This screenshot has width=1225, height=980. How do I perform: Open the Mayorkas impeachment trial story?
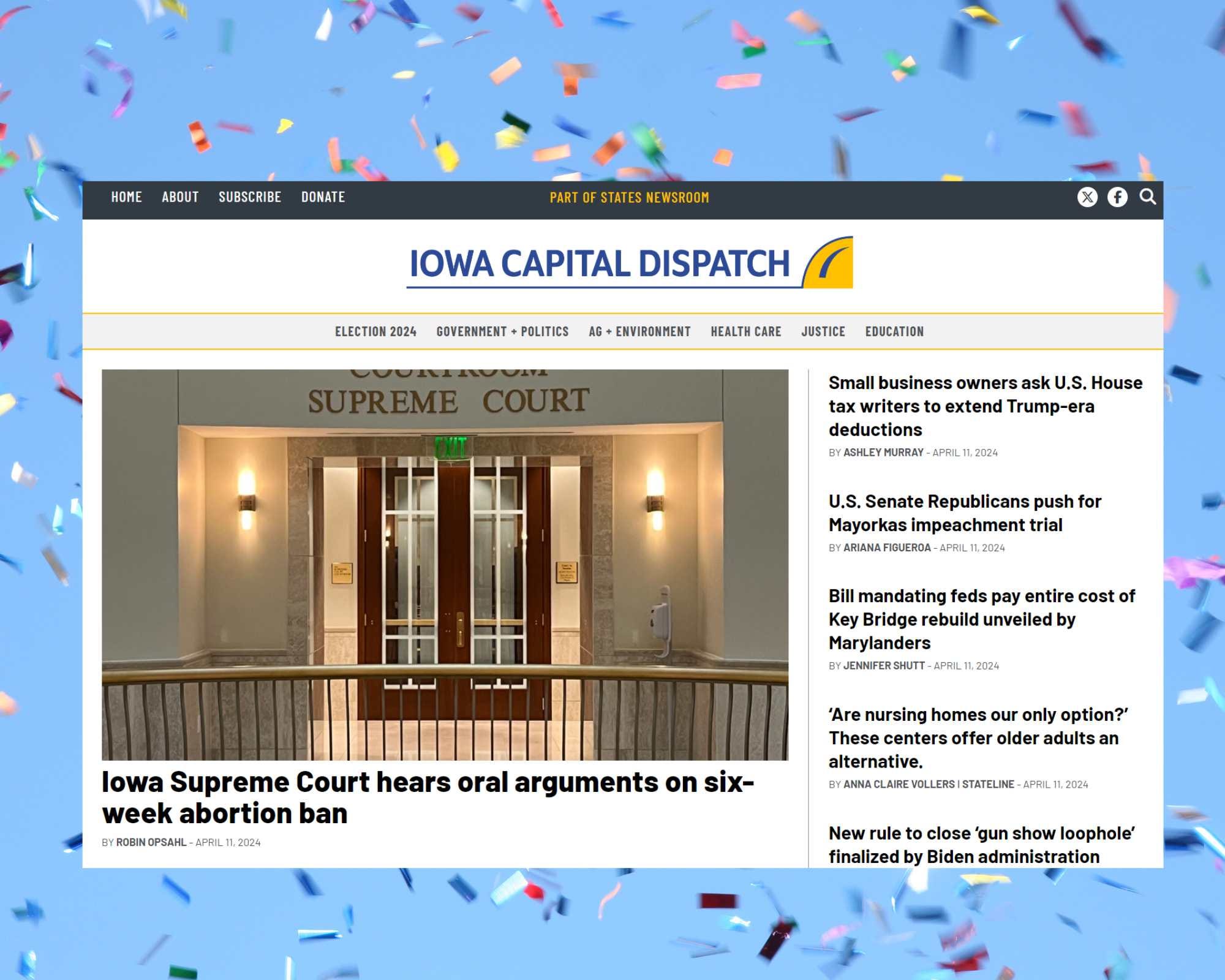pyautogui.click(x=965, y=513)
